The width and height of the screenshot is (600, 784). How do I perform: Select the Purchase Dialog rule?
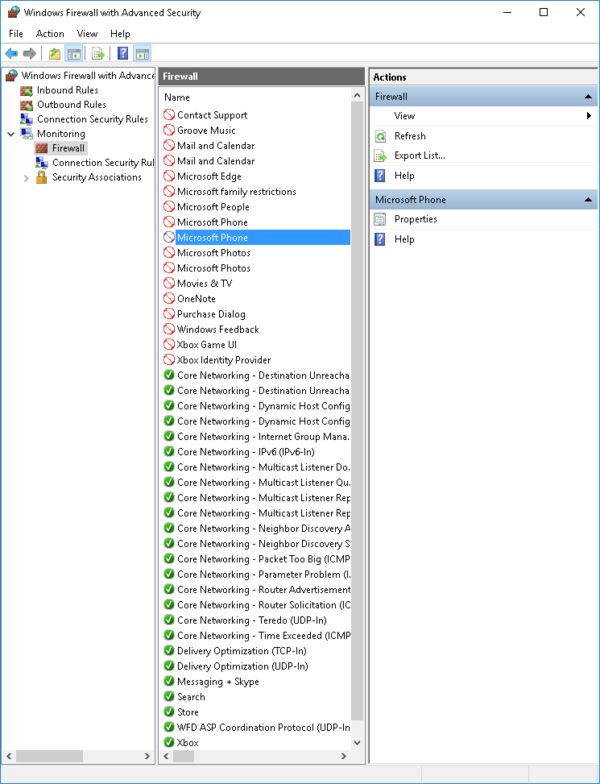tap(211, 314)
